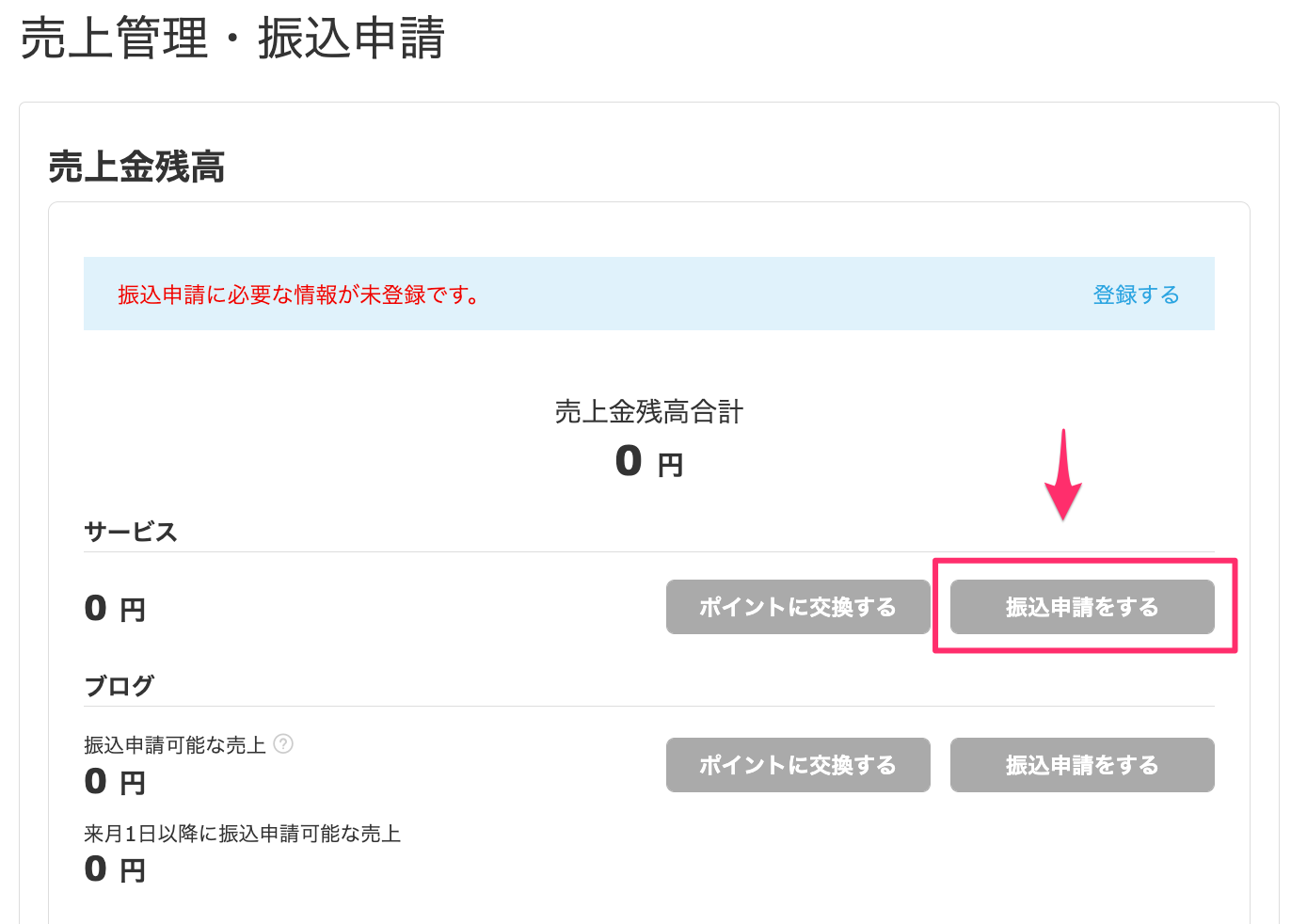Click the empty area of the blue notice banner
This screenshot has height=924, width=1291.
pyautogui.click(x=781, y=295)
